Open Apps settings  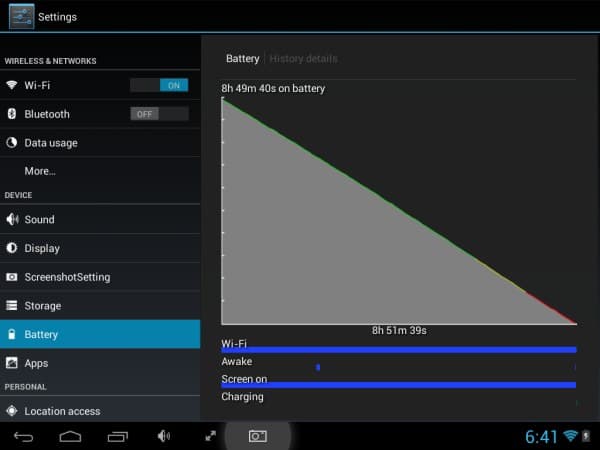point(100,363)
